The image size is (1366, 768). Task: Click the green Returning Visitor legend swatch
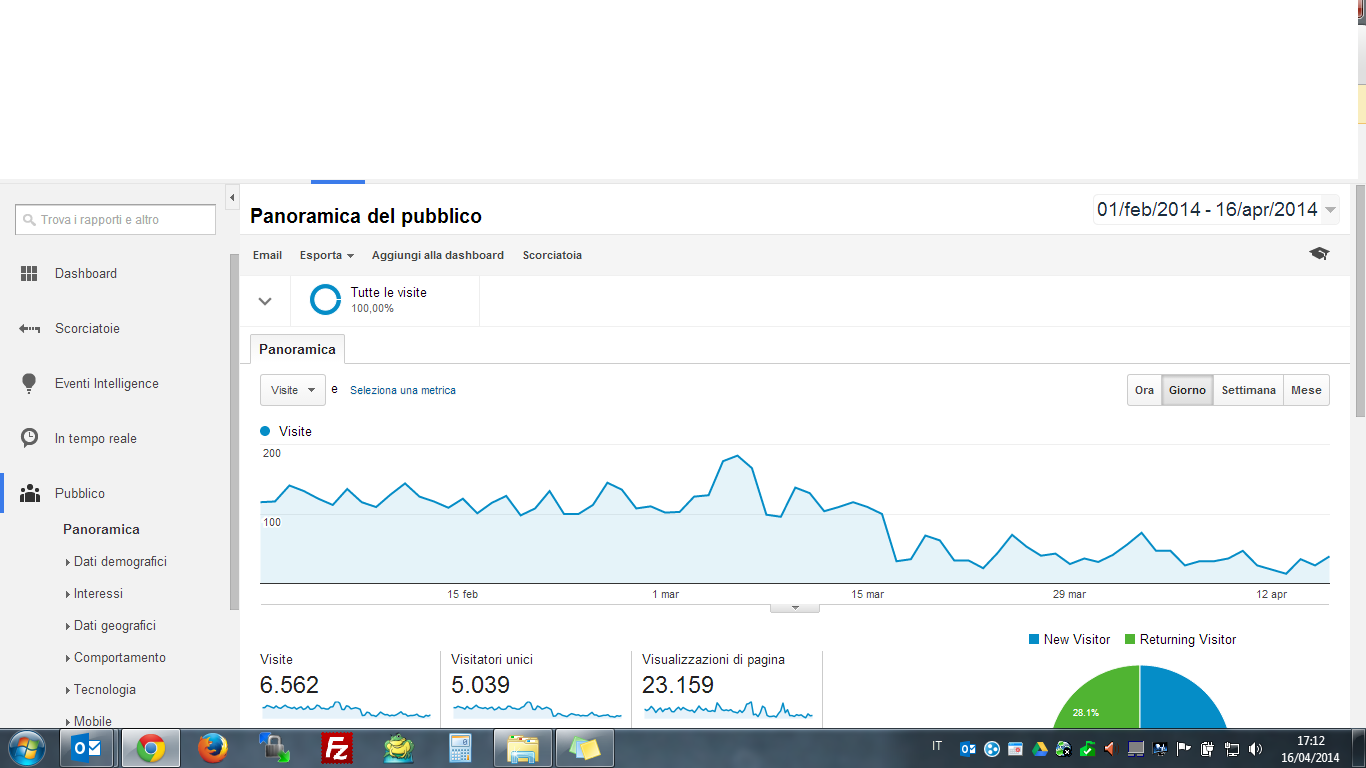pos(1130,639)
